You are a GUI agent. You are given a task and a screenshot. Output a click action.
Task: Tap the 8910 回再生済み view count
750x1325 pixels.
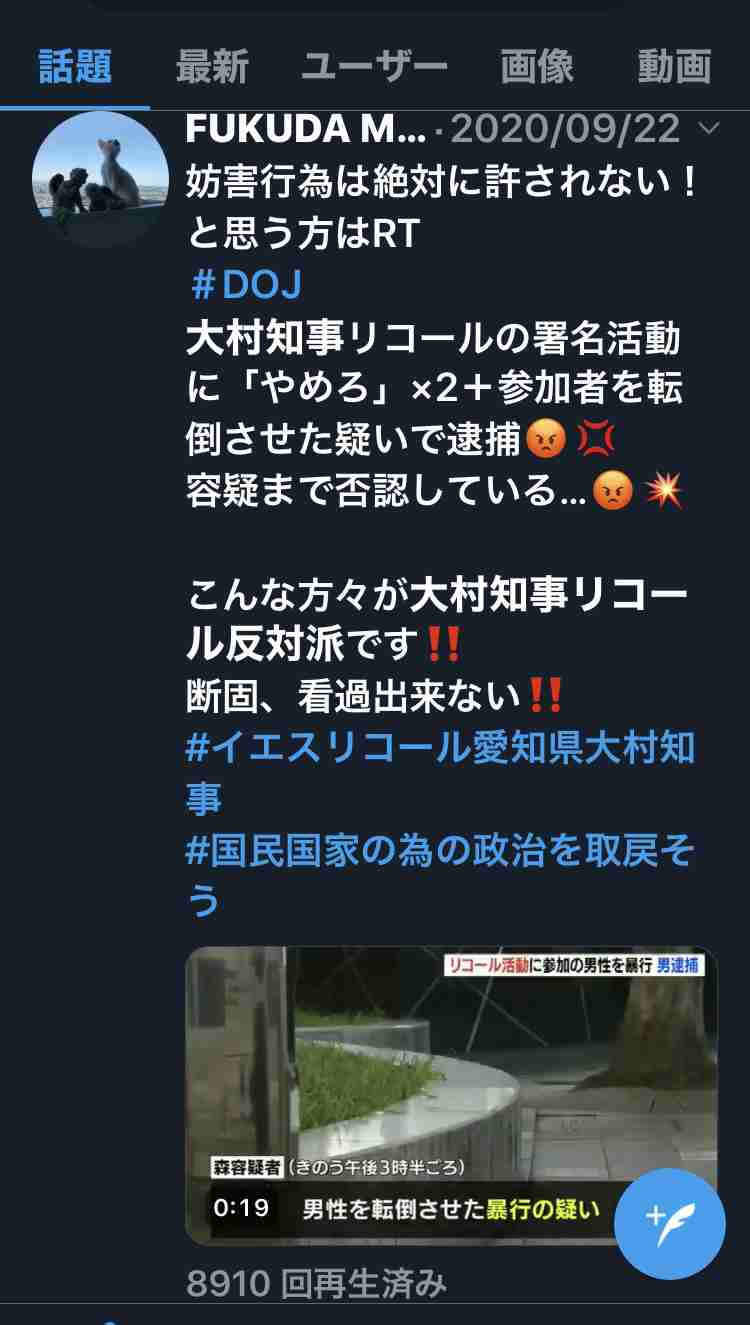(x=316, y=1284)
